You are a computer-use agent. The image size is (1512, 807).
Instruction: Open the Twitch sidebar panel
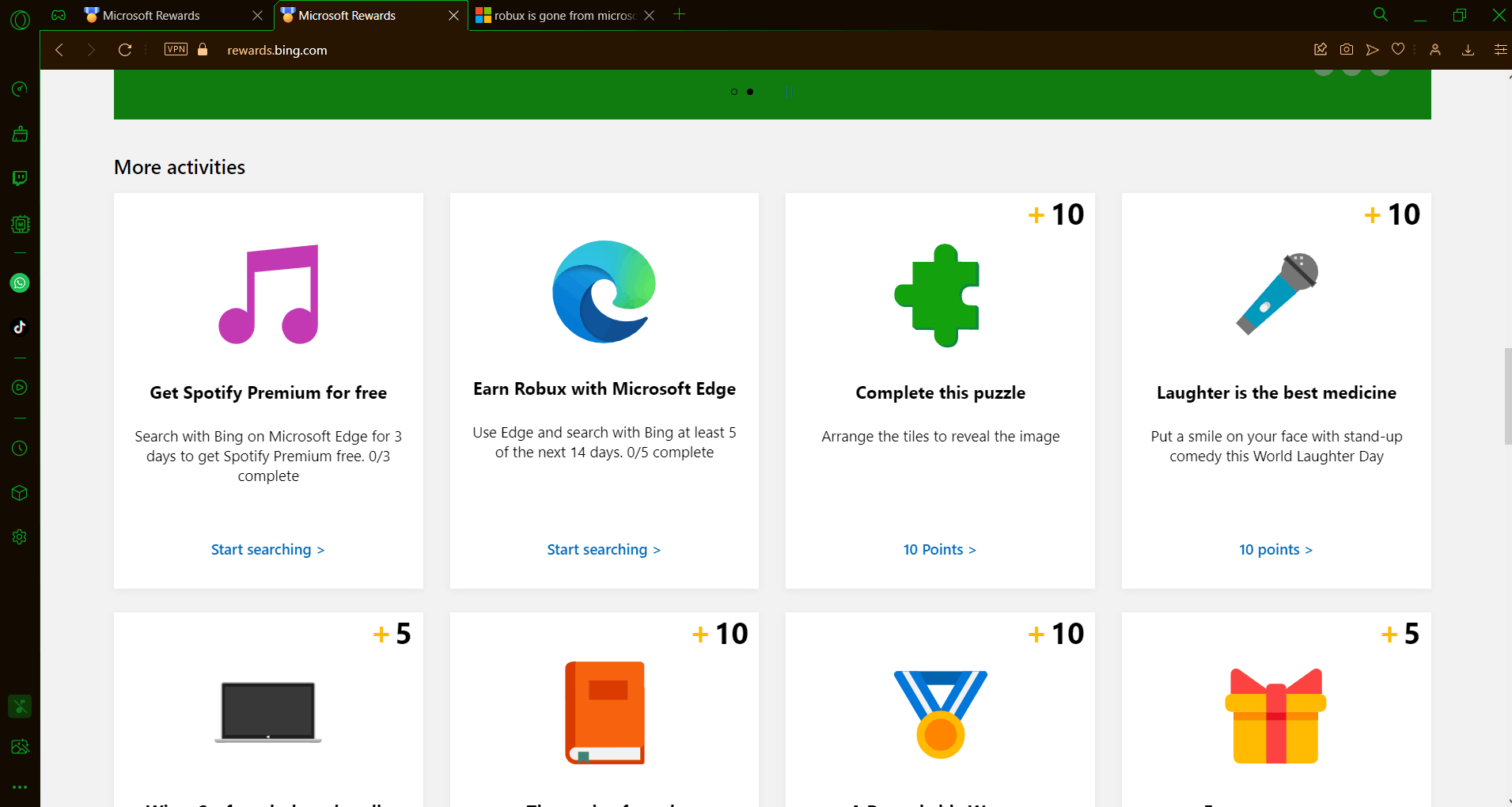pos(20,178)
